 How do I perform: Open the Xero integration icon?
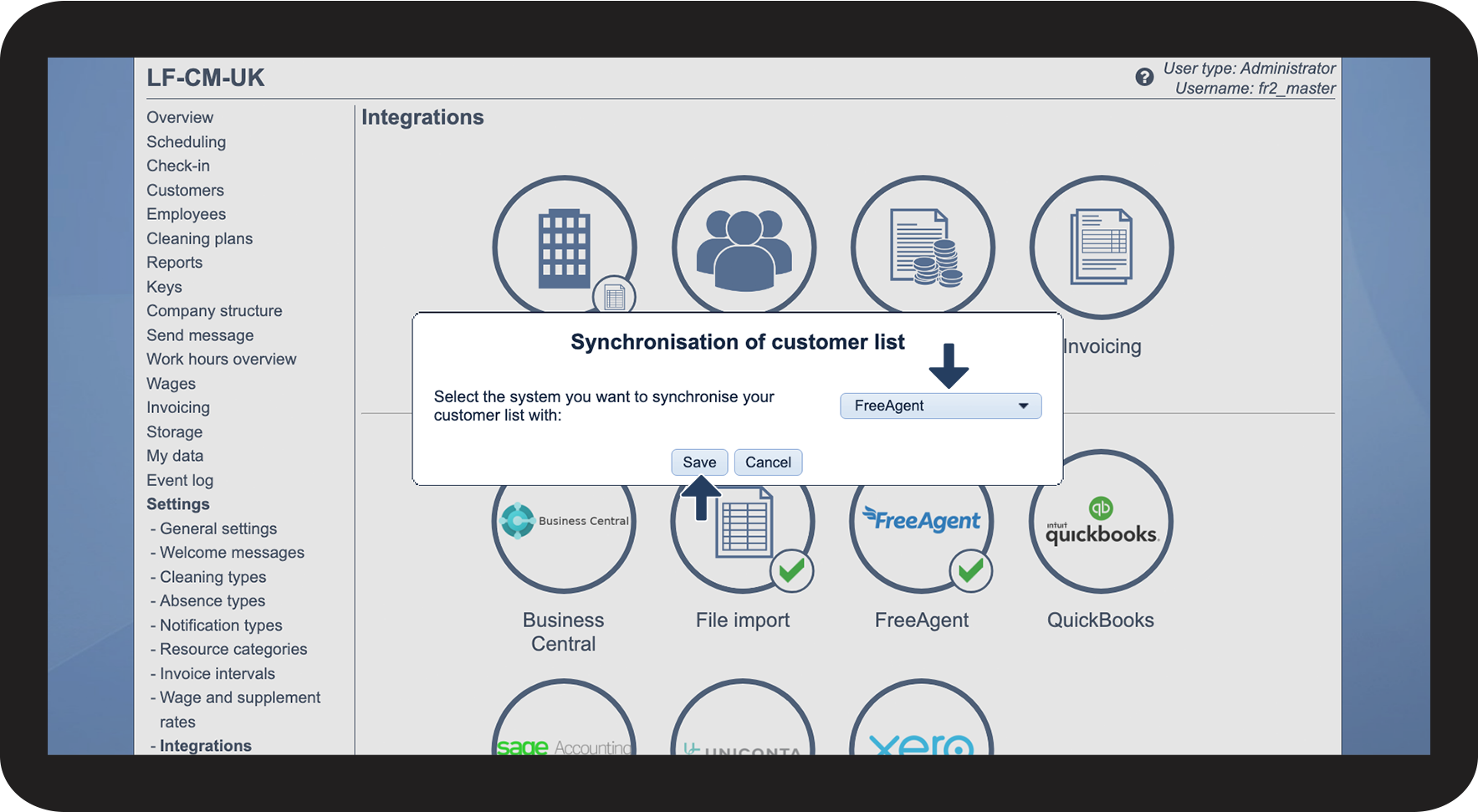coord(922,718)
